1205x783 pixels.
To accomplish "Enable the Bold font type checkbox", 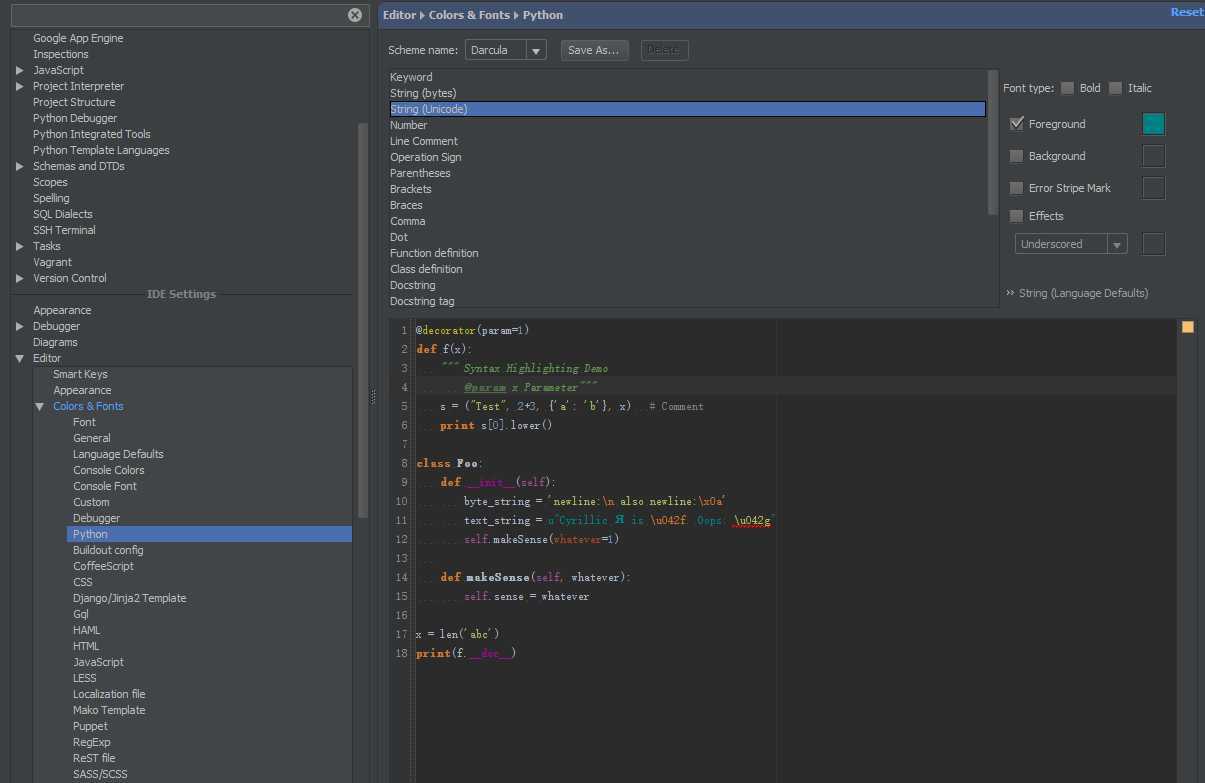I will click(x=1068, y=88).
